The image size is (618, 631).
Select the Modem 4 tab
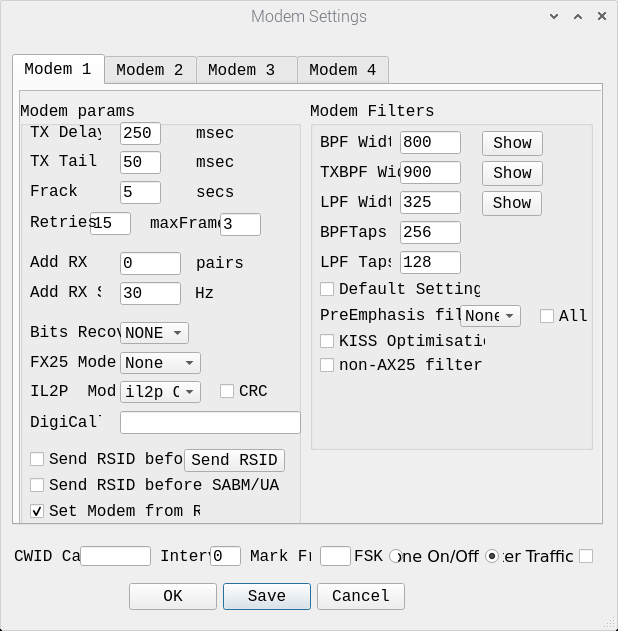342,70
